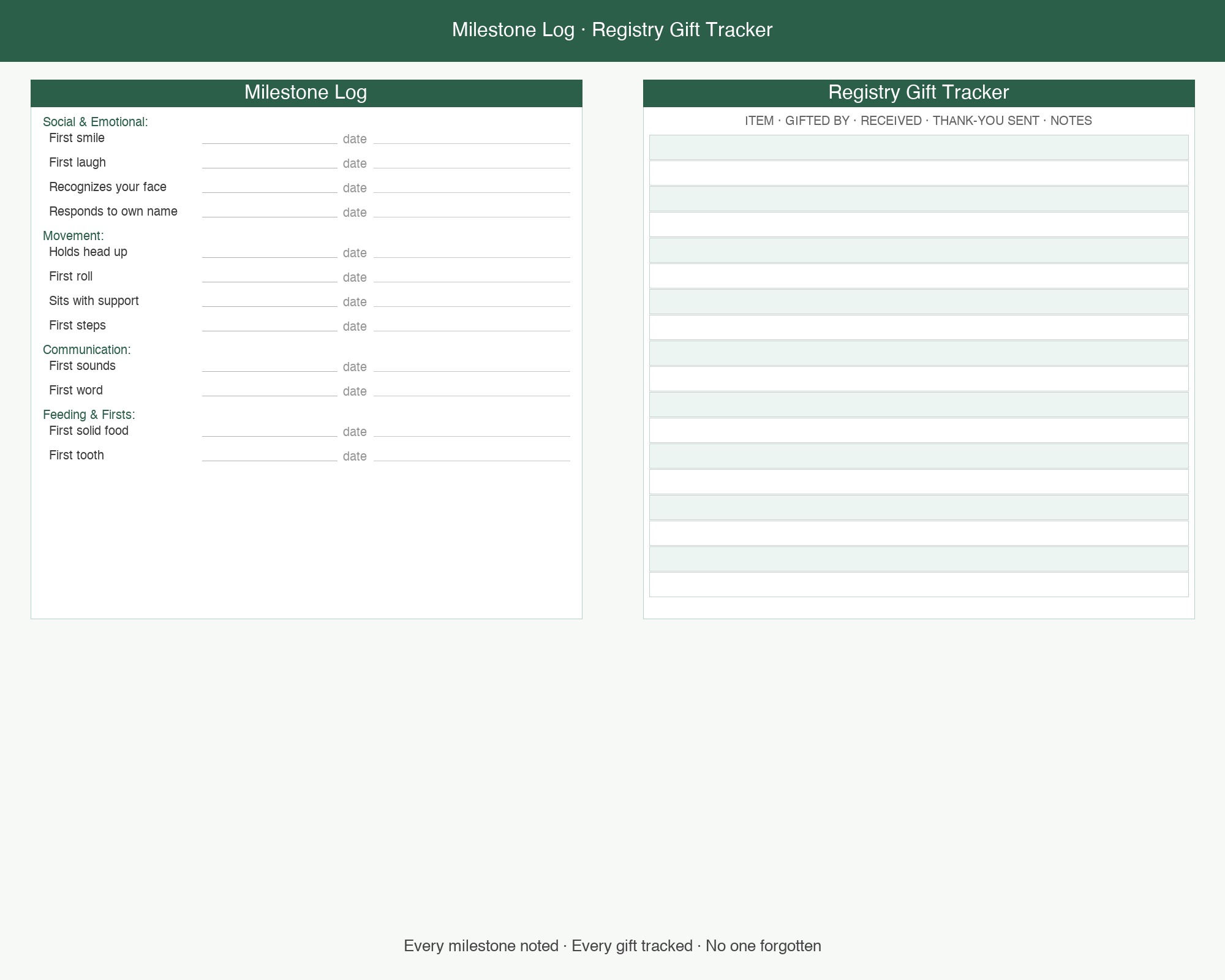
Task: Select the 'First word' milestone label
Action: pos(76,391)
